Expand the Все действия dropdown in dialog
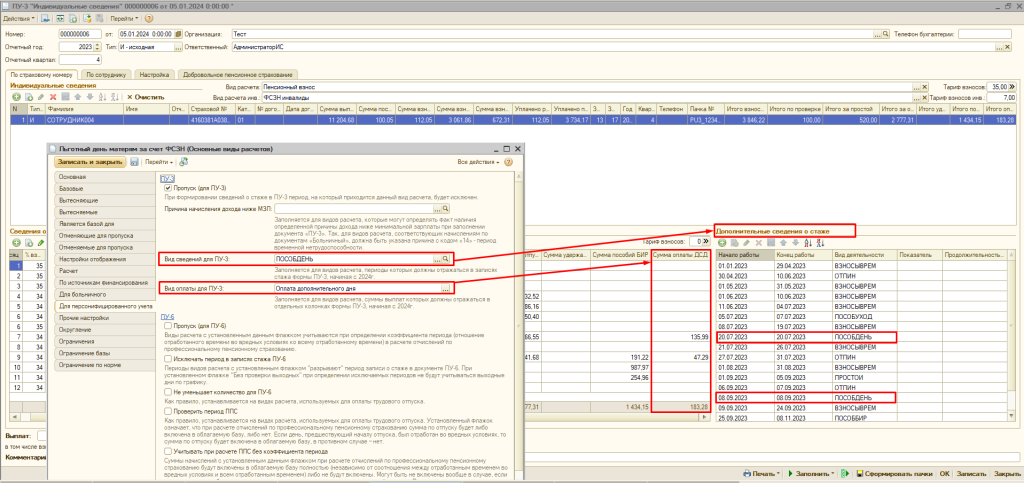This screenshot has width=1024, height=483. 480,161
